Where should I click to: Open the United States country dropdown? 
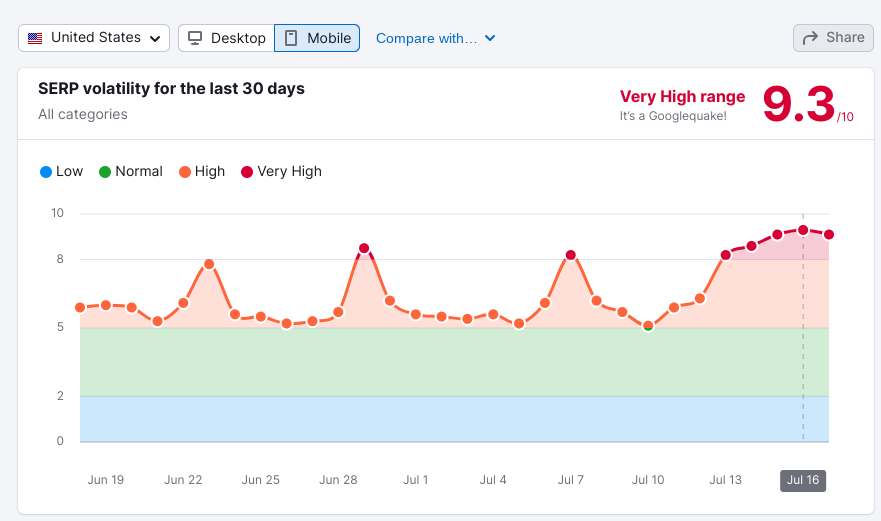(x=94, y=38)
